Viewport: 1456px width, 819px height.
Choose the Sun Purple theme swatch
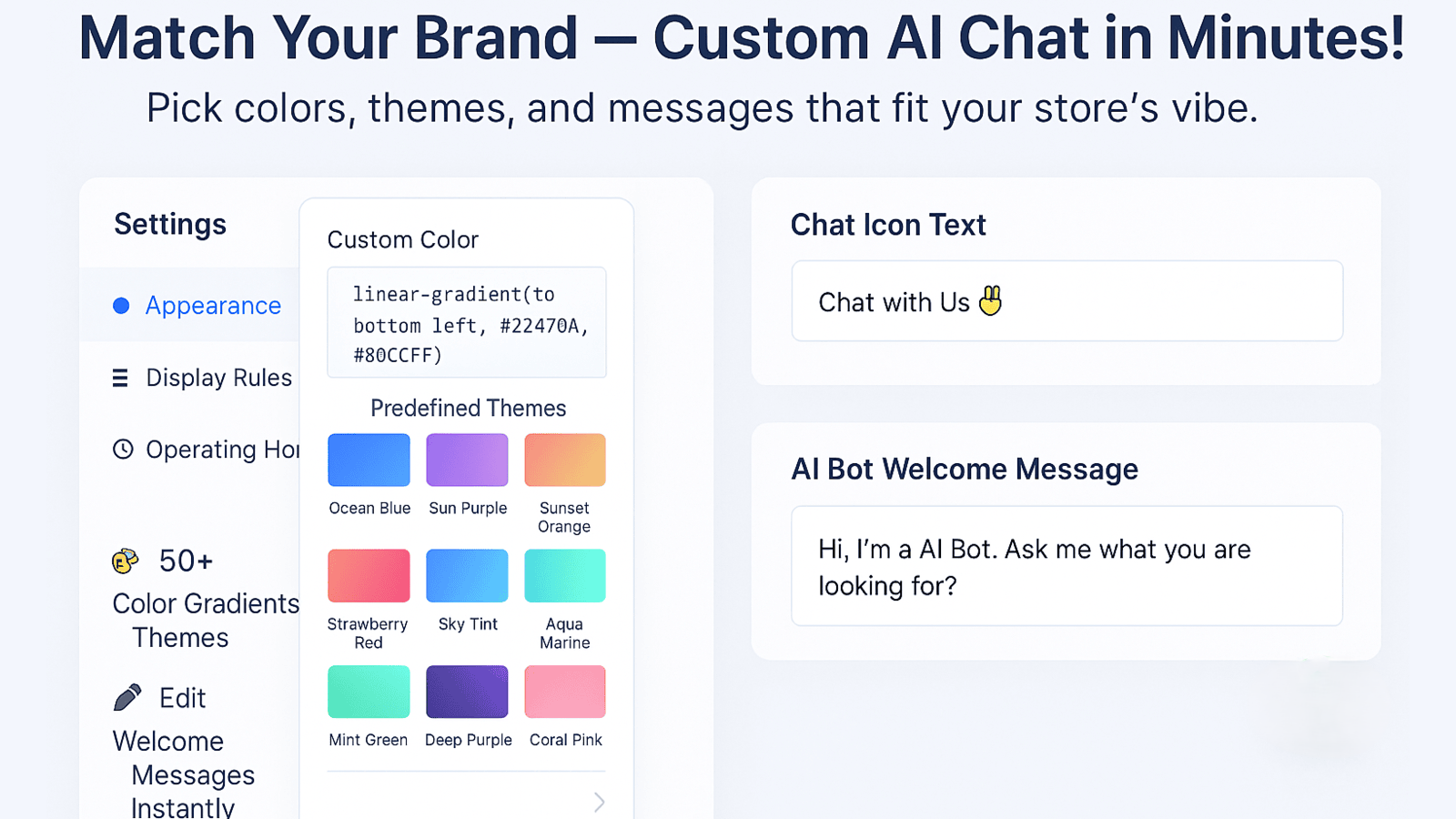click(467, 460)
